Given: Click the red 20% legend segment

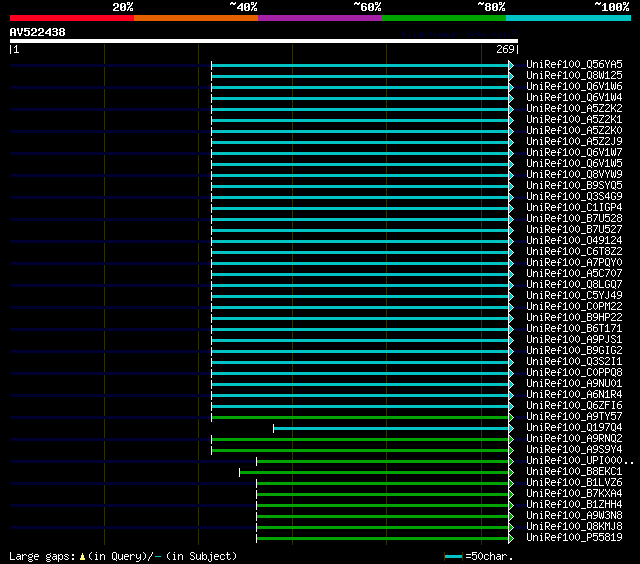Looking at the screenshot, I should tap(72, 18).
